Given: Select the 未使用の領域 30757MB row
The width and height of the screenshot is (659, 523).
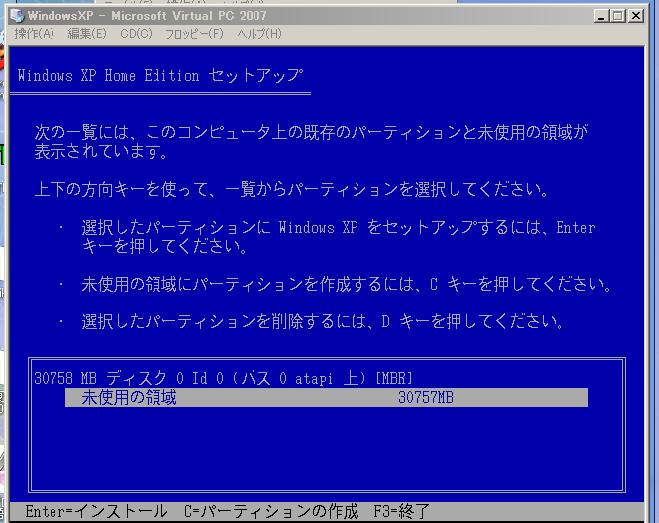Looking at the screenshot, I should (326, 397).
